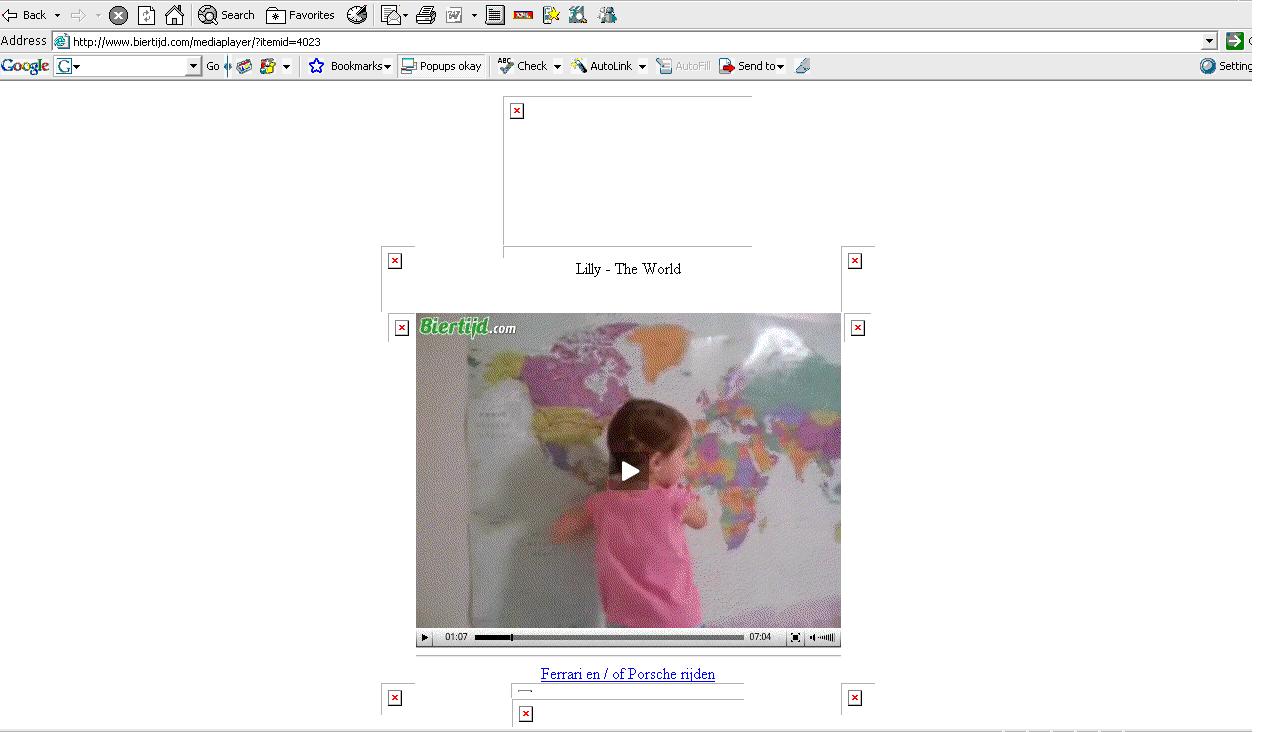This screenshot has width=1262, height=732.
Task: Click the green Go arrow beside address bar
Action: (1235, 41)
